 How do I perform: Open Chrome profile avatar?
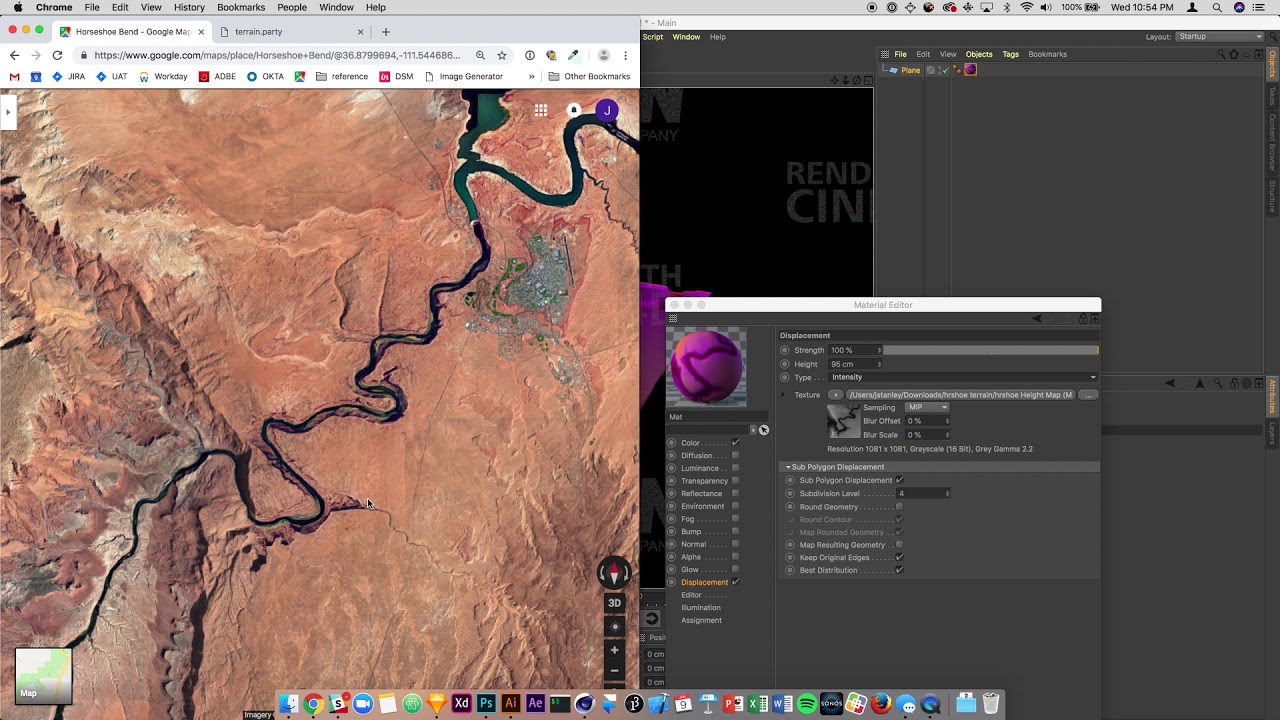point(603,55)
